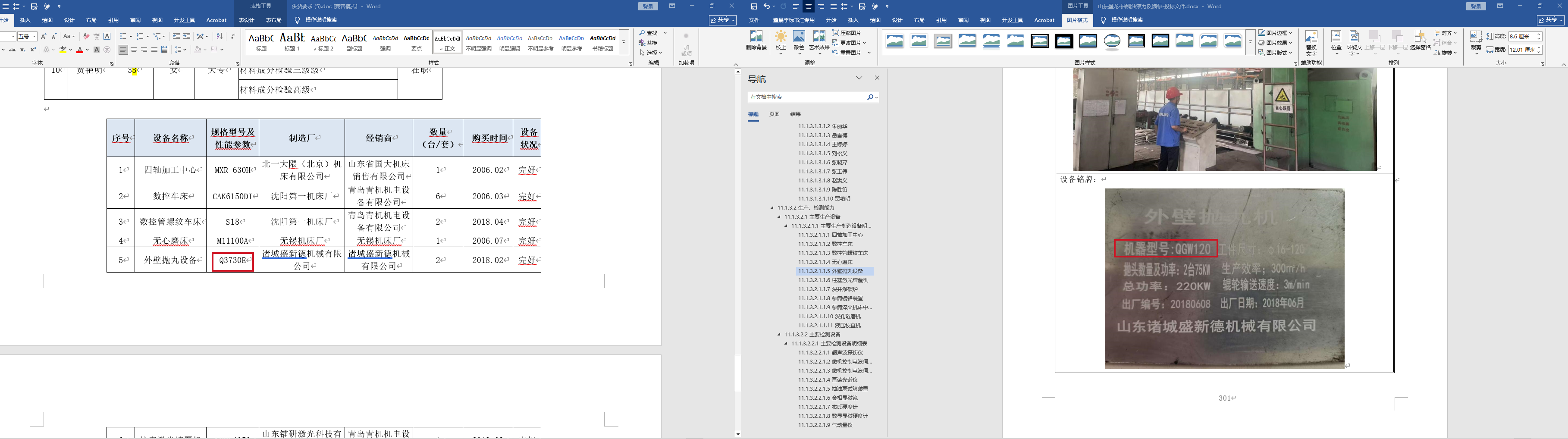Click the red font color swatch
The width and height of the screenshot is (1568, 439).
click(80, 50)
